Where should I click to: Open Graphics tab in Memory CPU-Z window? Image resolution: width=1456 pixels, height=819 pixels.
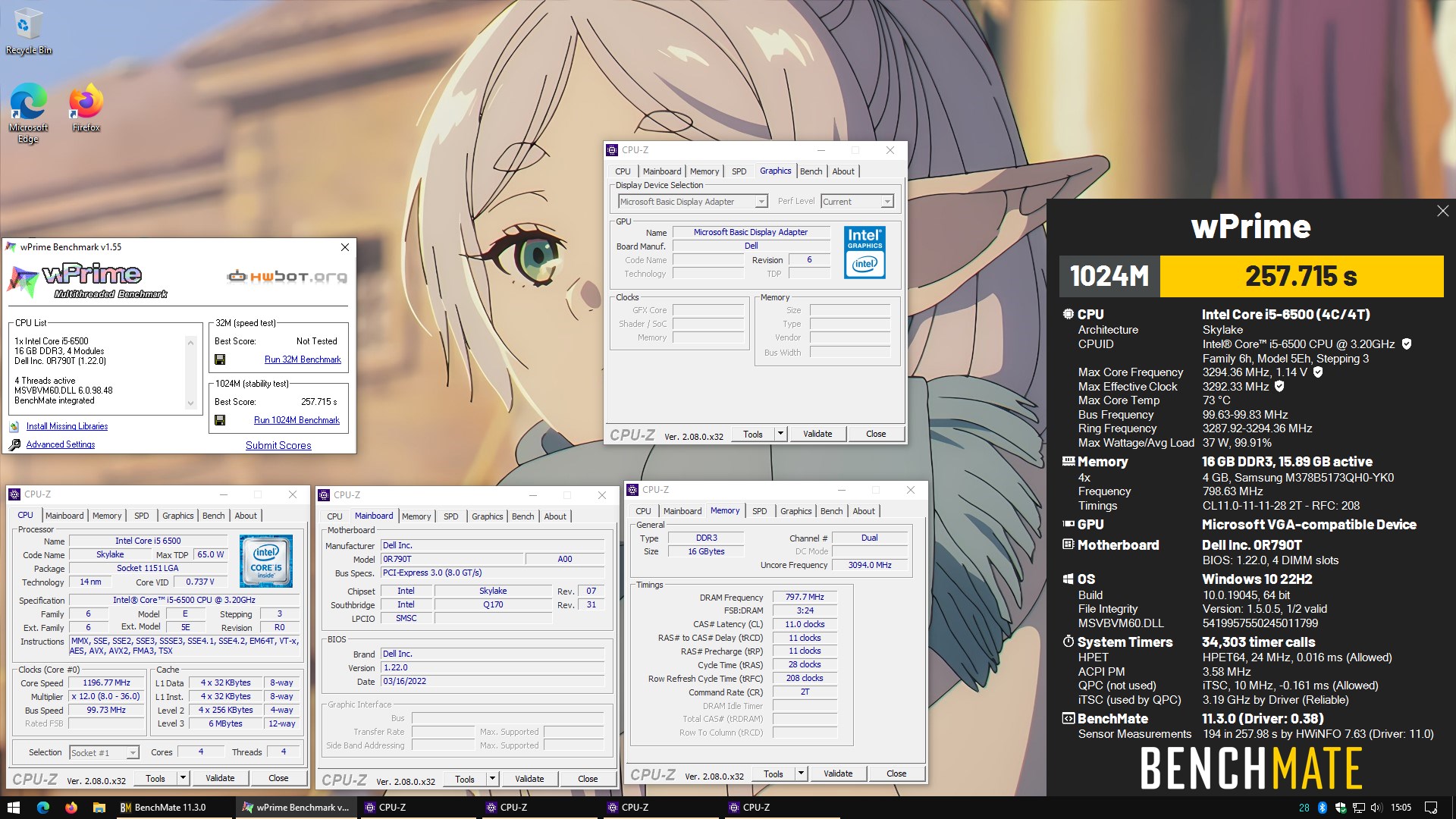coord(795,511)
